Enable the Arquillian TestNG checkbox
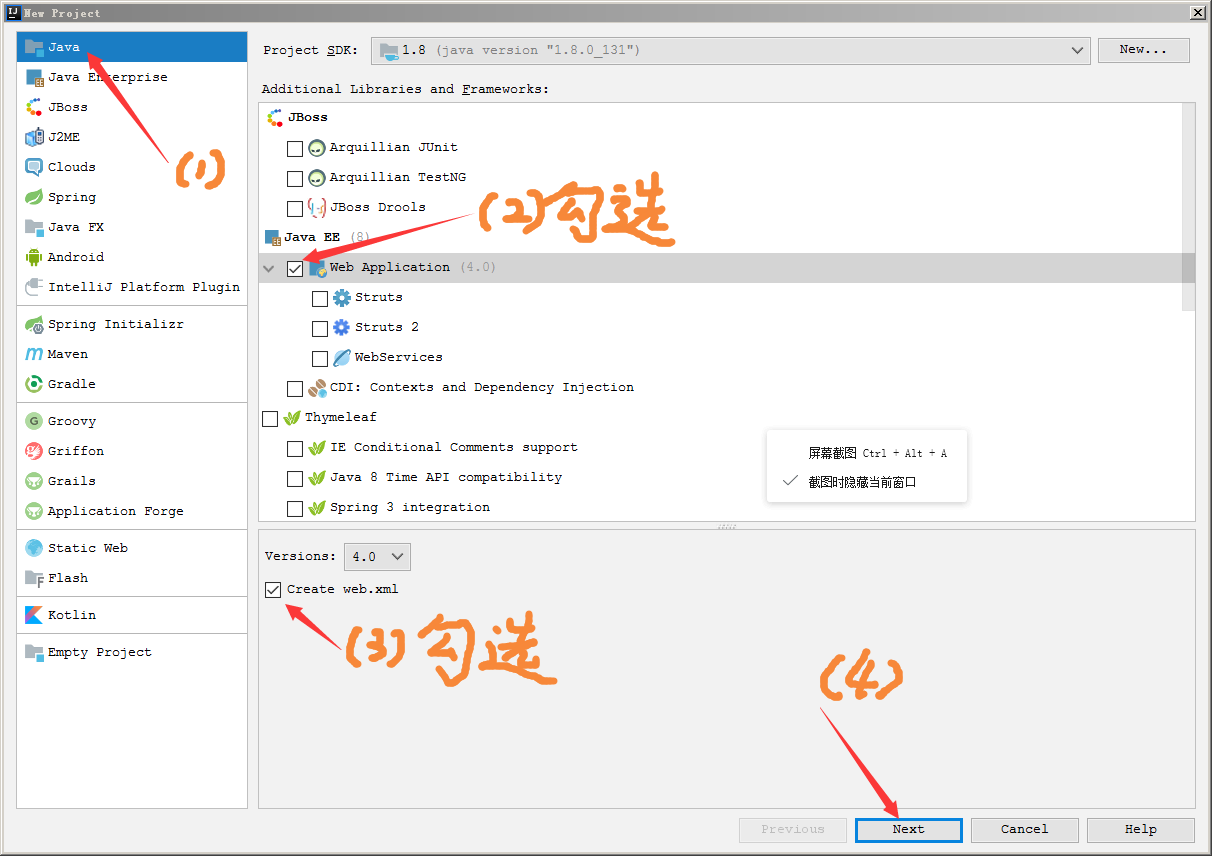The height and width of the screenshot is (856, 1212). tap(295, 178)
